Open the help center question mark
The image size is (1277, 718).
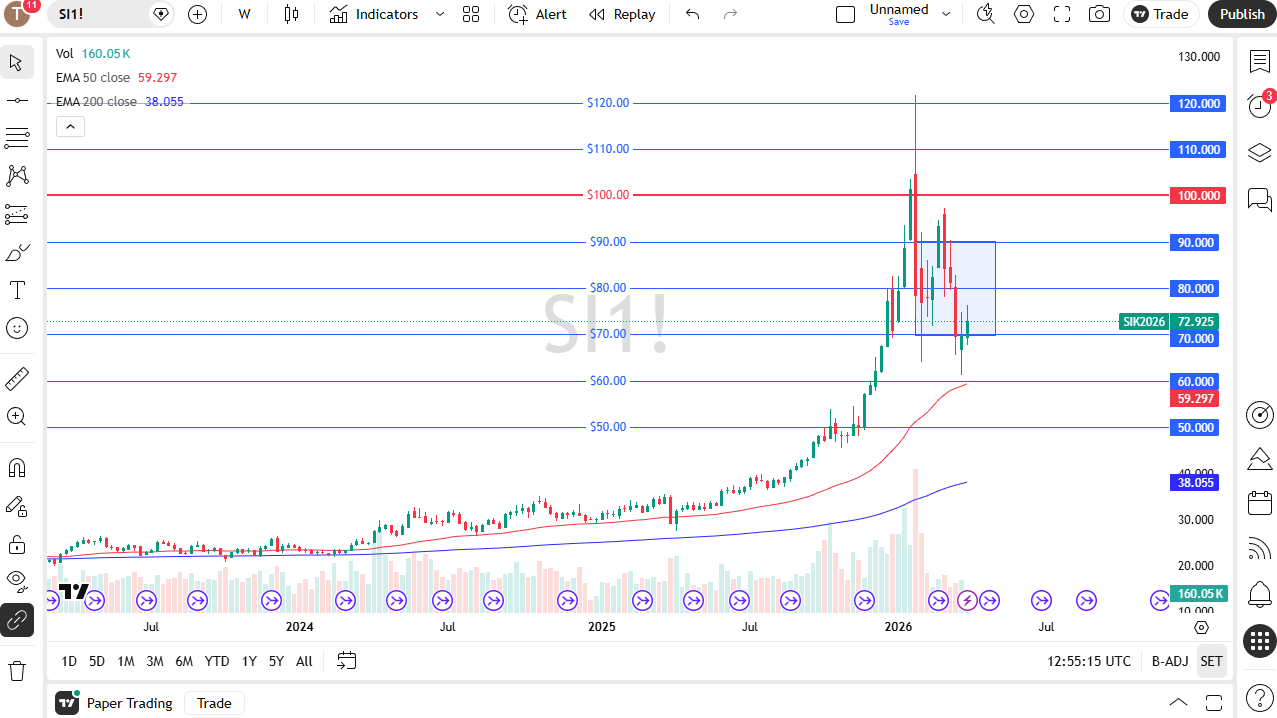point(1259,697)
